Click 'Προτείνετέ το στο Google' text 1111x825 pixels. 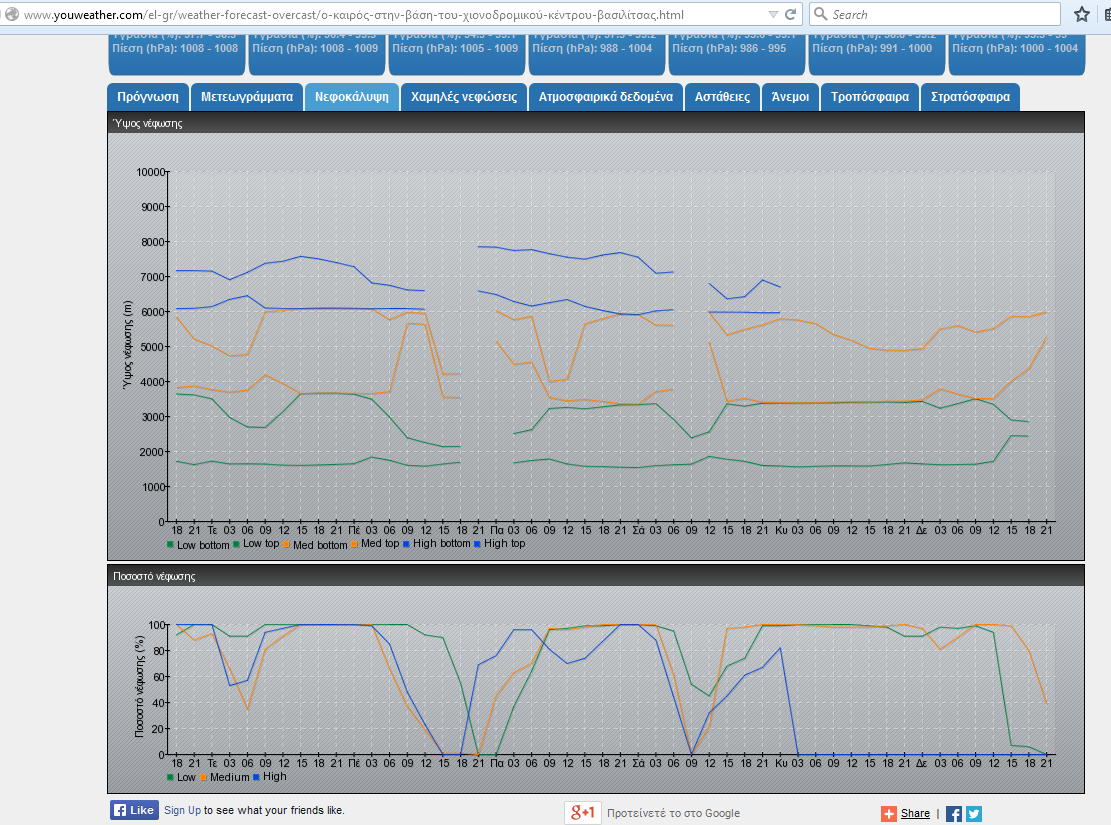(673, 813)
